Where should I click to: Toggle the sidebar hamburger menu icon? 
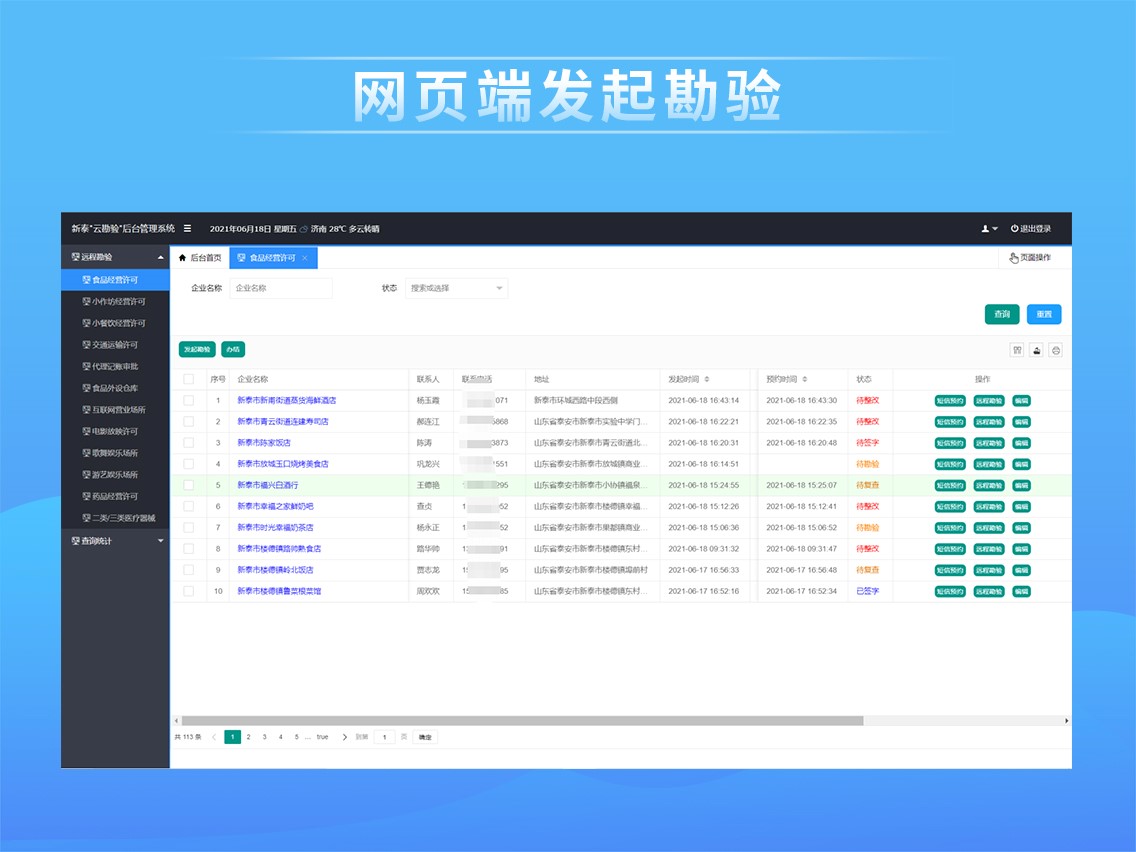point(187,229)
